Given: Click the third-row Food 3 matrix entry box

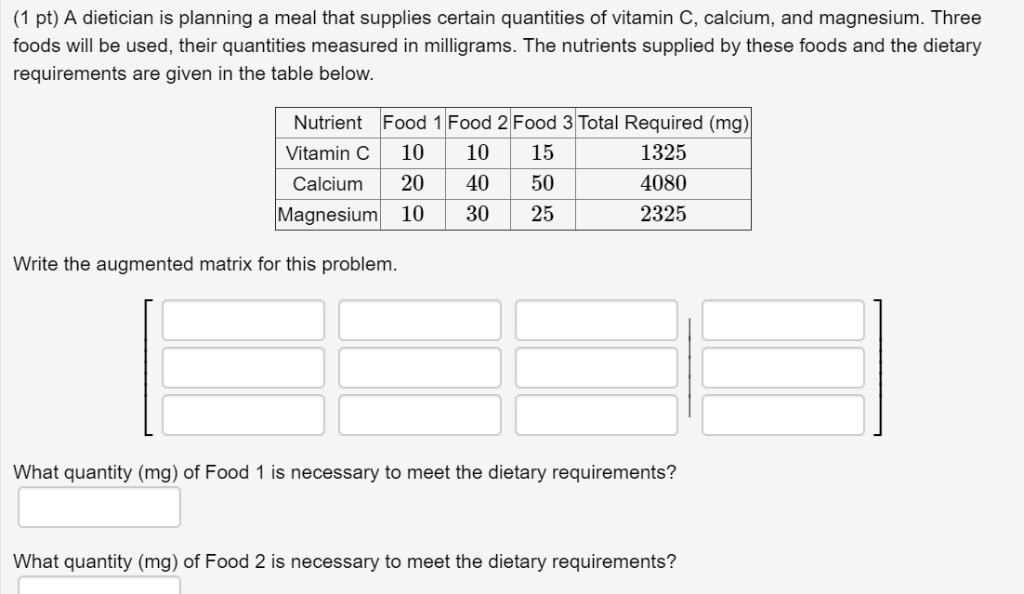Looking at the screenshot, I should (x=595, y=414).
